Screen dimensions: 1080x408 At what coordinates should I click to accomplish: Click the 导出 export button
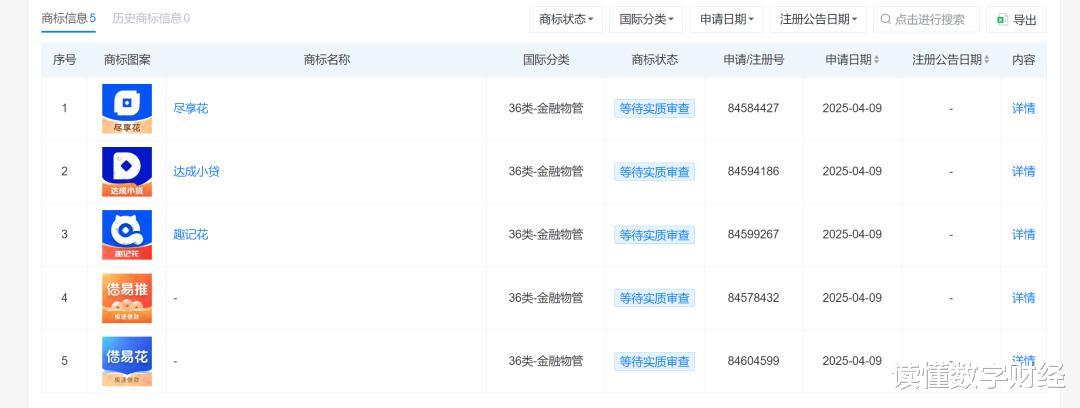click(x=1016, y=19)
